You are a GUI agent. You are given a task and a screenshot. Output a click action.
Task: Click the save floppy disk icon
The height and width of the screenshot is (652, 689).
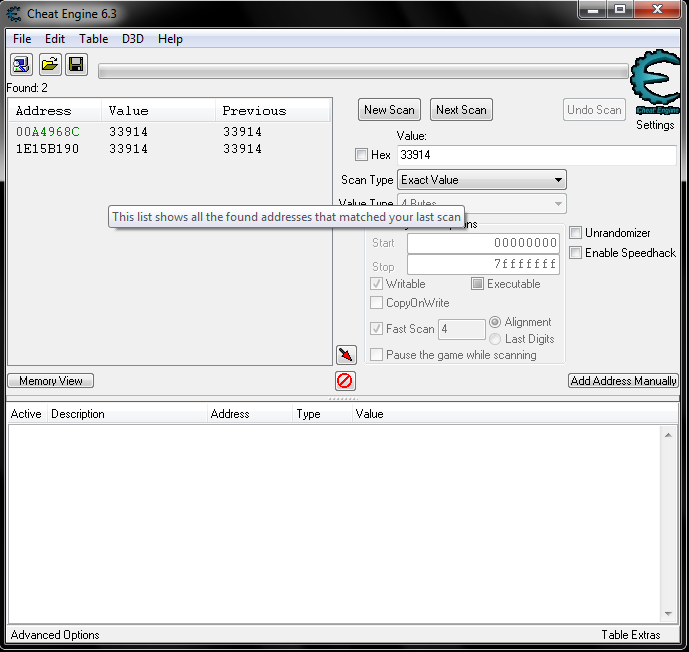[76, 65]
